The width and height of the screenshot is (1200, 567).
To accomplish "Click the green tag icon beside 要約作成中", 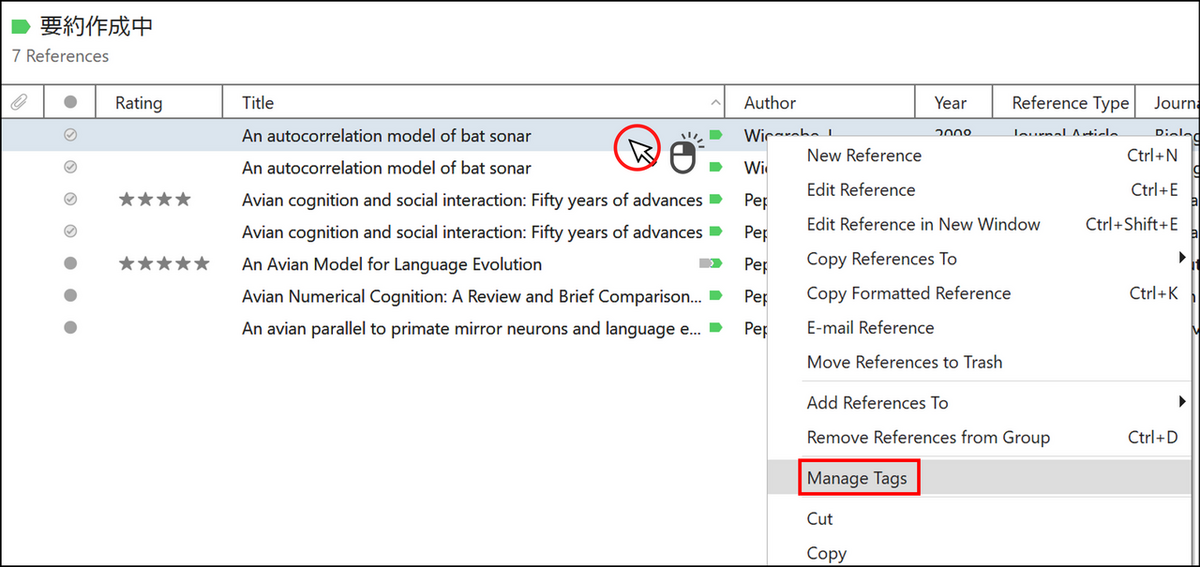I will coord(21,27).
